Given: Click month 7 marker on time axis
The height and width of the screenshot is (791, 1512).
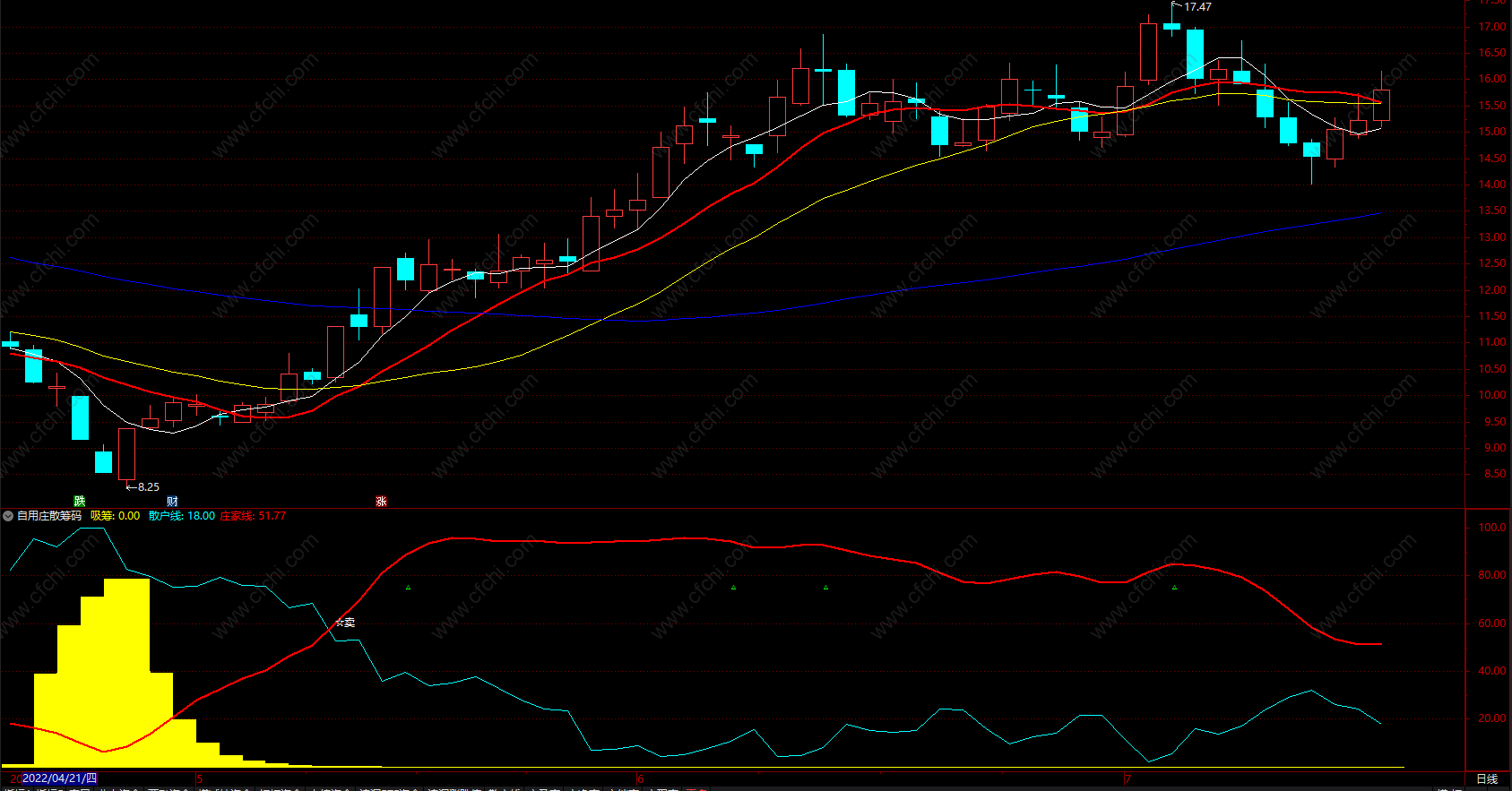Looking at the screenshot, I should 1128,779.
